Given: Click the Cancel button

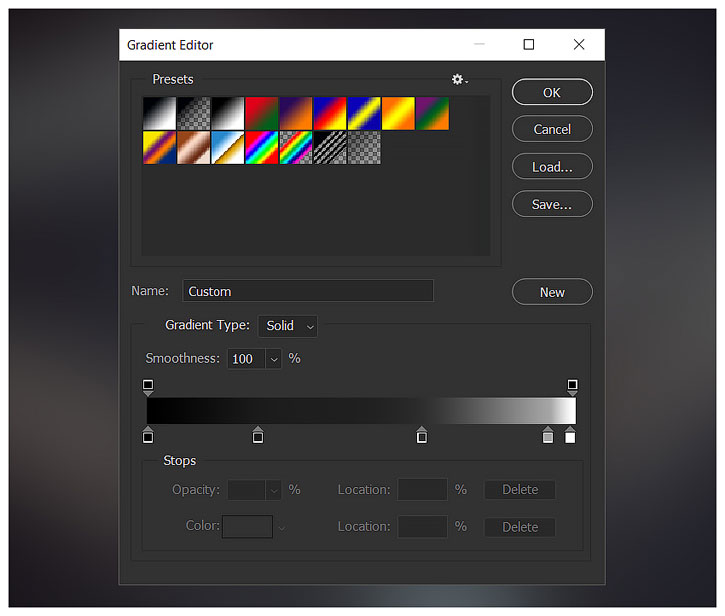Looking at the screenshot, I should pos(552,129).
